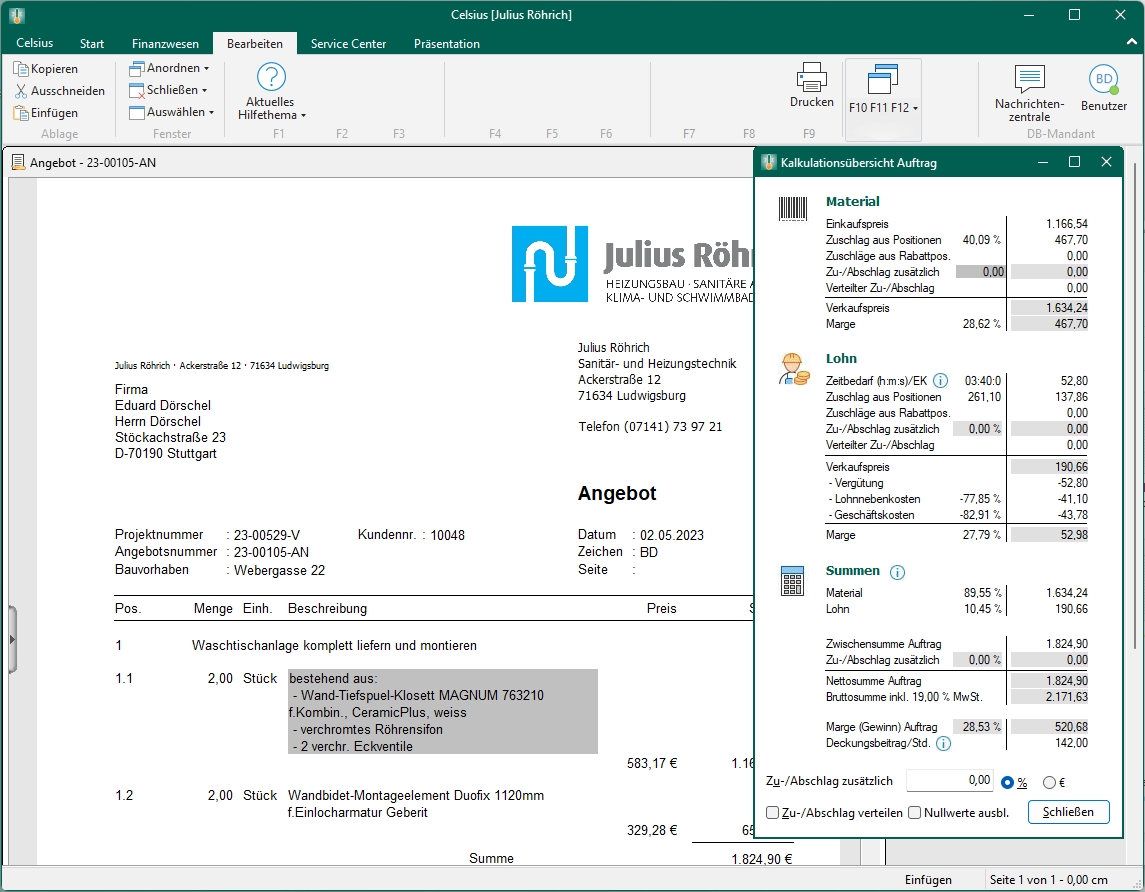Open the Service Center tab

(348, 44)
